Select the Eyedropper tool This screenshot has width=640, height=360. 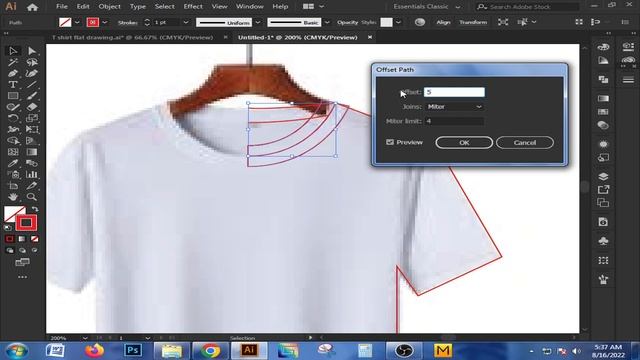13,163
